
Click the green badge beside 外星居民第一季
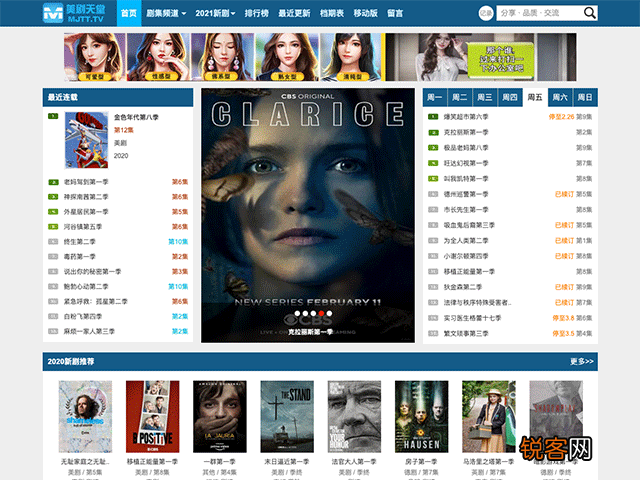[53, 212]
